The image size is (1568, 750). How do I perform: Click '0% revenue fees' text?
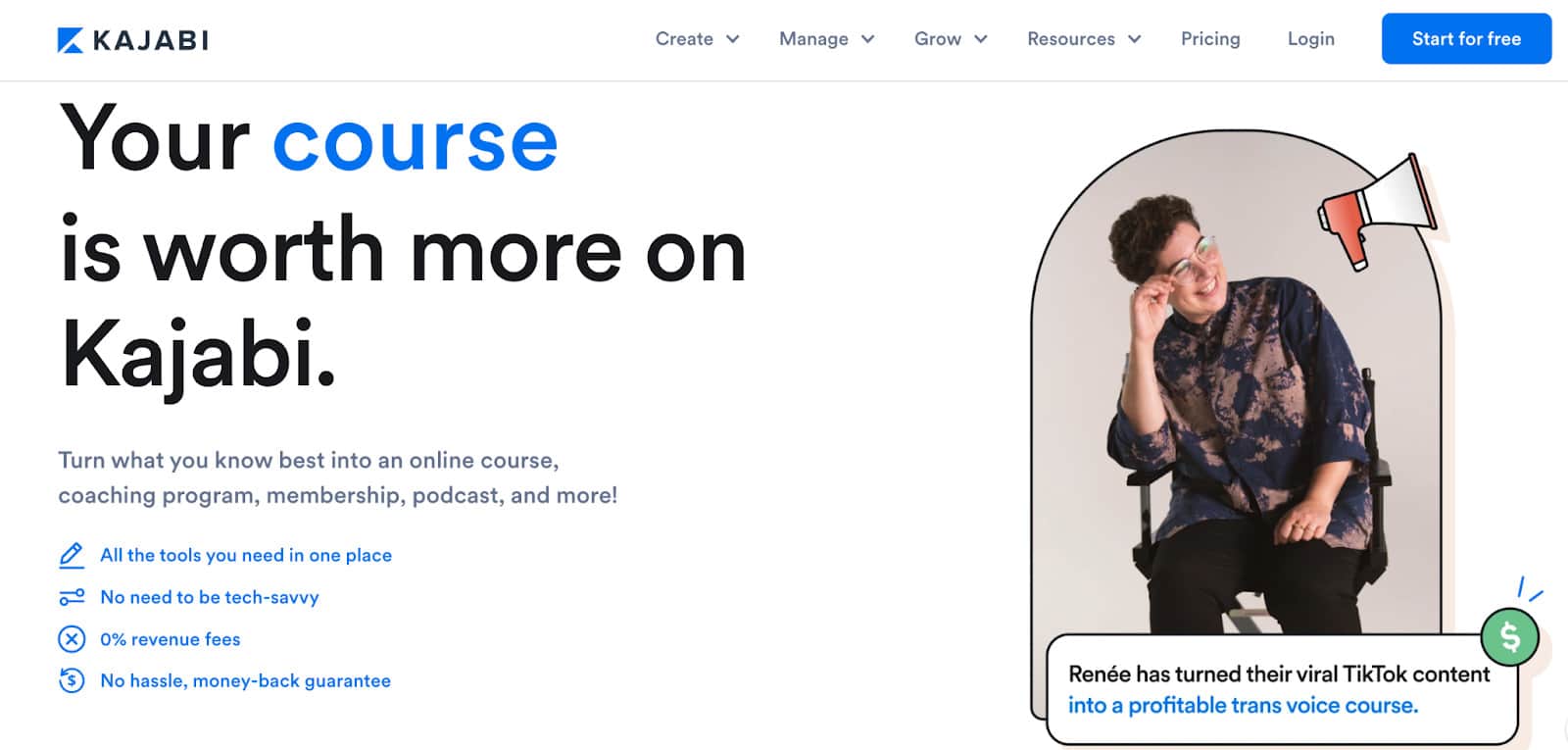(171, 639)
